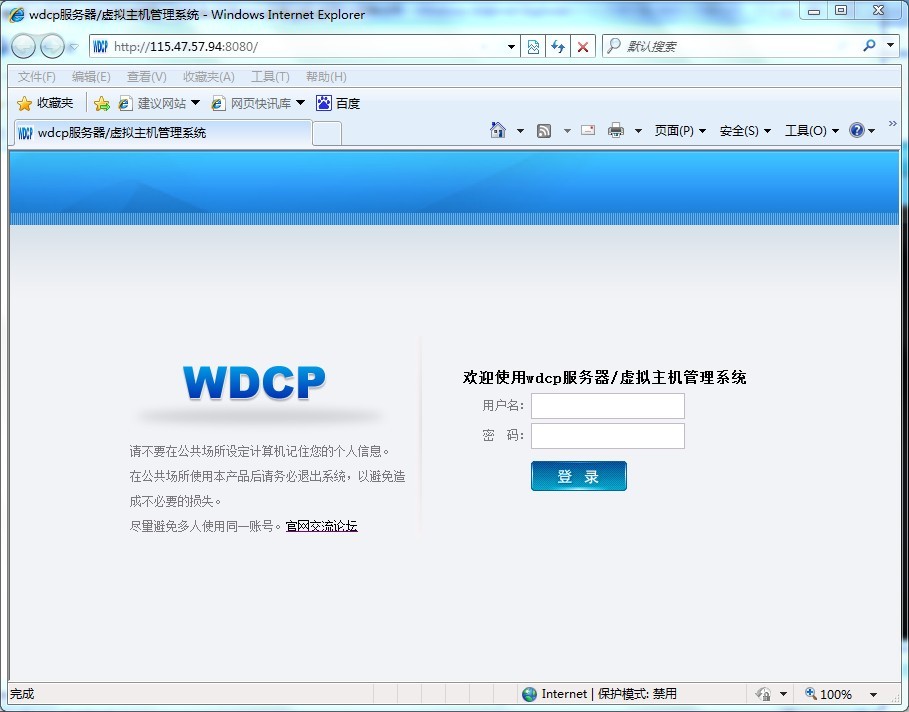
Task: Click the Refresh page icon
Action: coord(558,47)
